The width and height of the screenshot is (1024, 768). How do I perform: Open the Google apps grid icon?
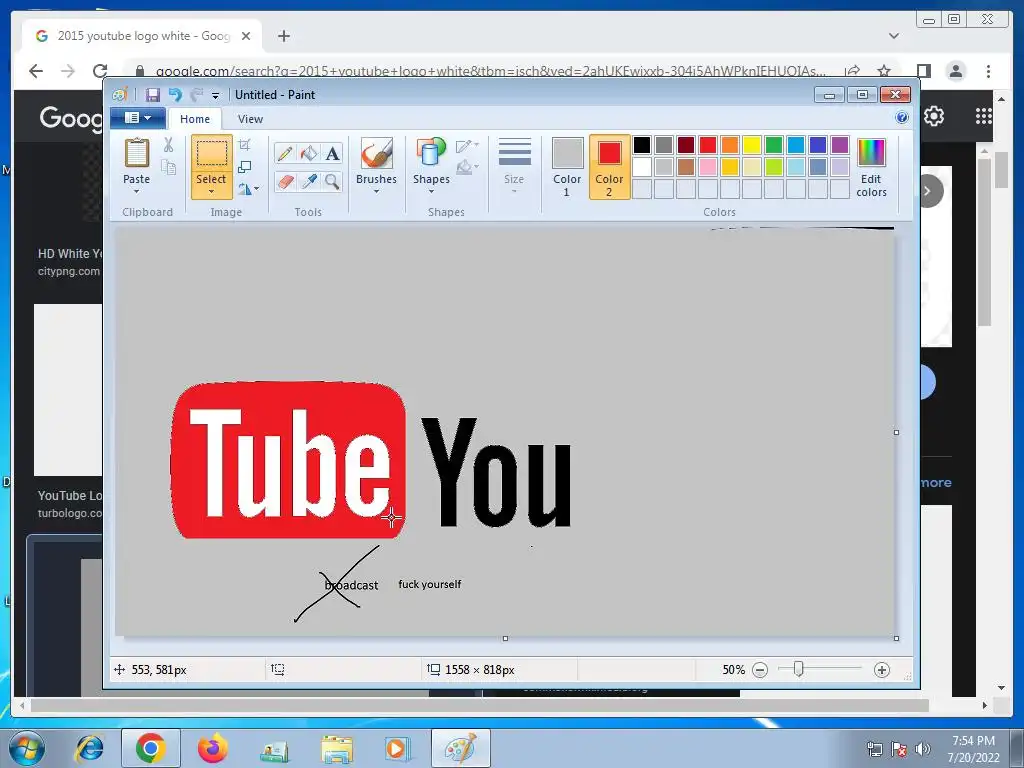(x=984, y=116)
